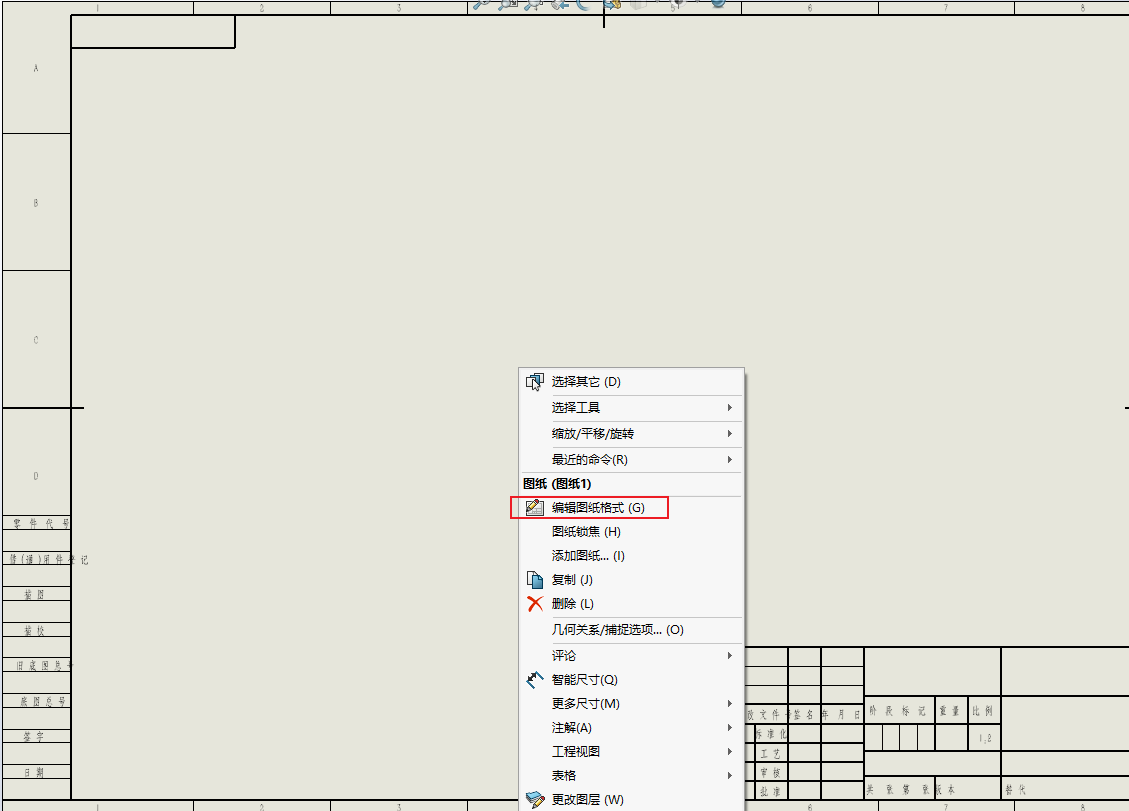This screenshot has width=1129, height=811.
Task: Select the 智能尺寸 Smart Dimension tool icon
Action: [x=535, y=680]
